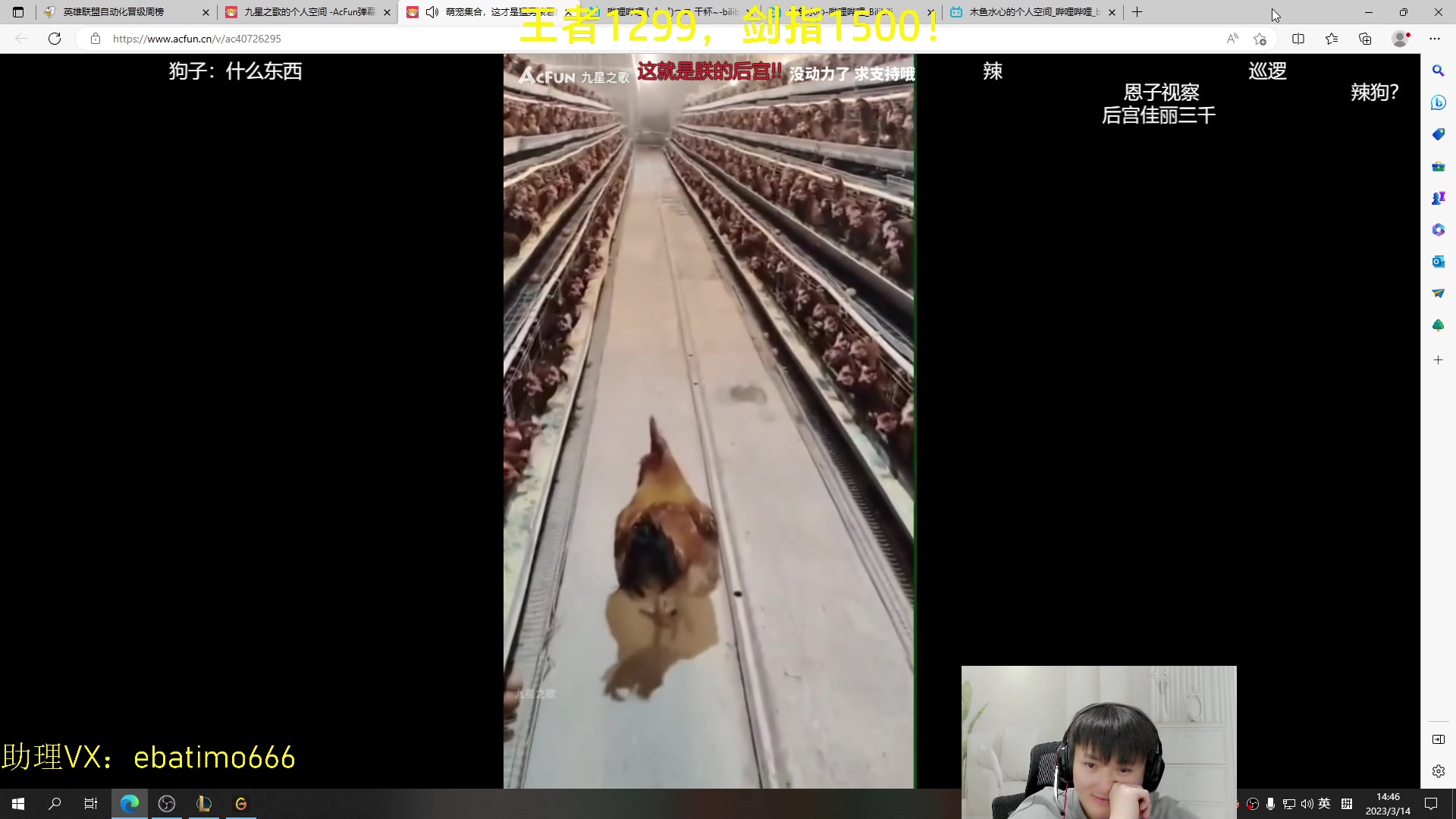Image resolution: width=1456 pixels, height=819 pixels.
Task: Refresh the current page
Action: click(55, 39)
